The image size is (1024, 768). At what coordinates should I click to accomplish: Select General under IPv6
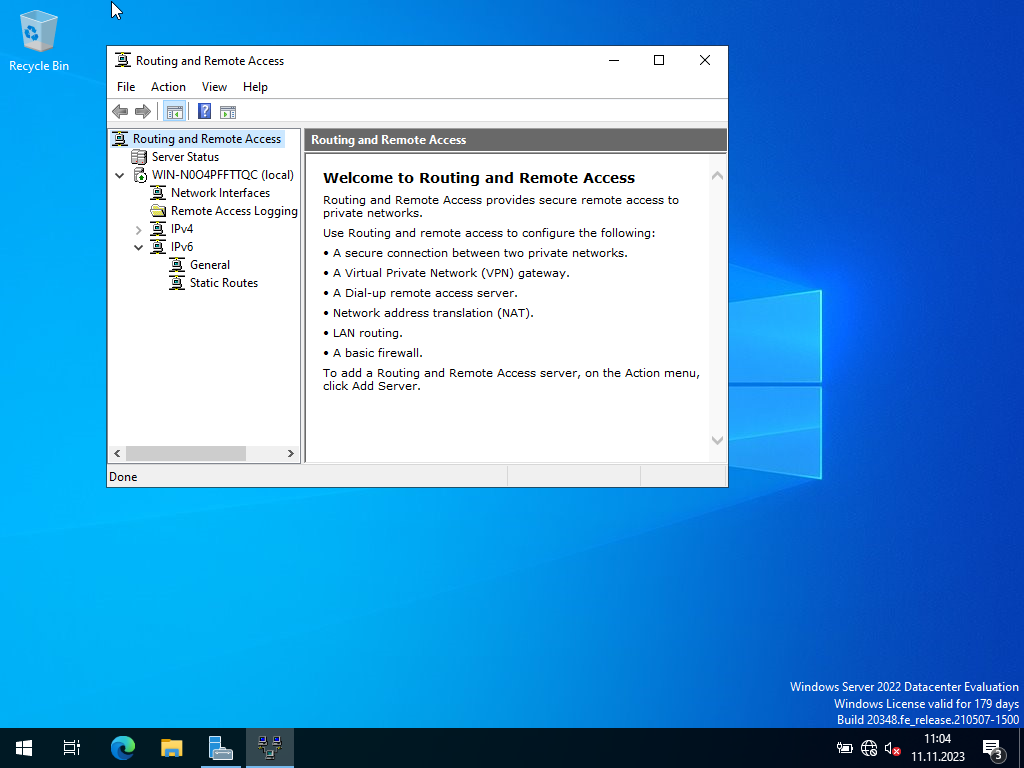(x=210, y=264)
